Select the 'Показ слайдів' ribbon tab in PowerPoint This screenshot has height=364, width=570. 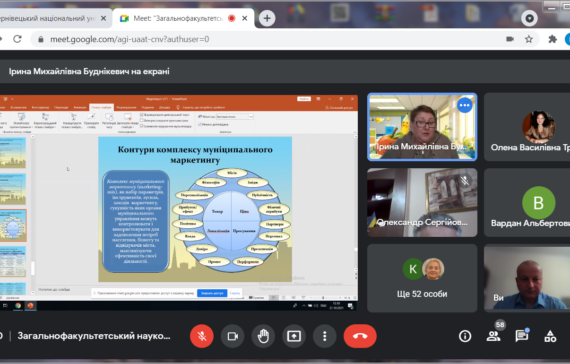[x=101, y=107]
